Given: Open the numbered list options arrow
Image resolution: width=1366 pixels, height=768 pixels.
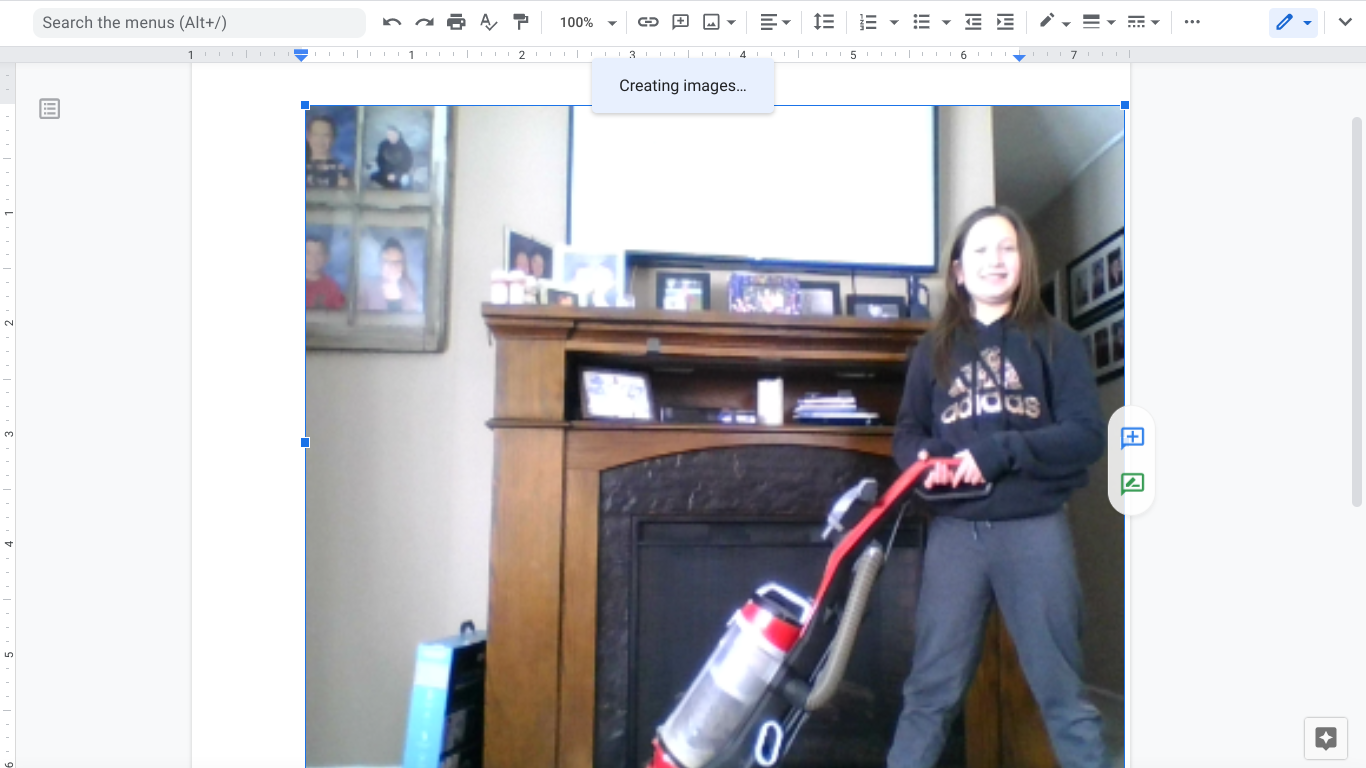Looking at the screenshot, I should 894,22.
